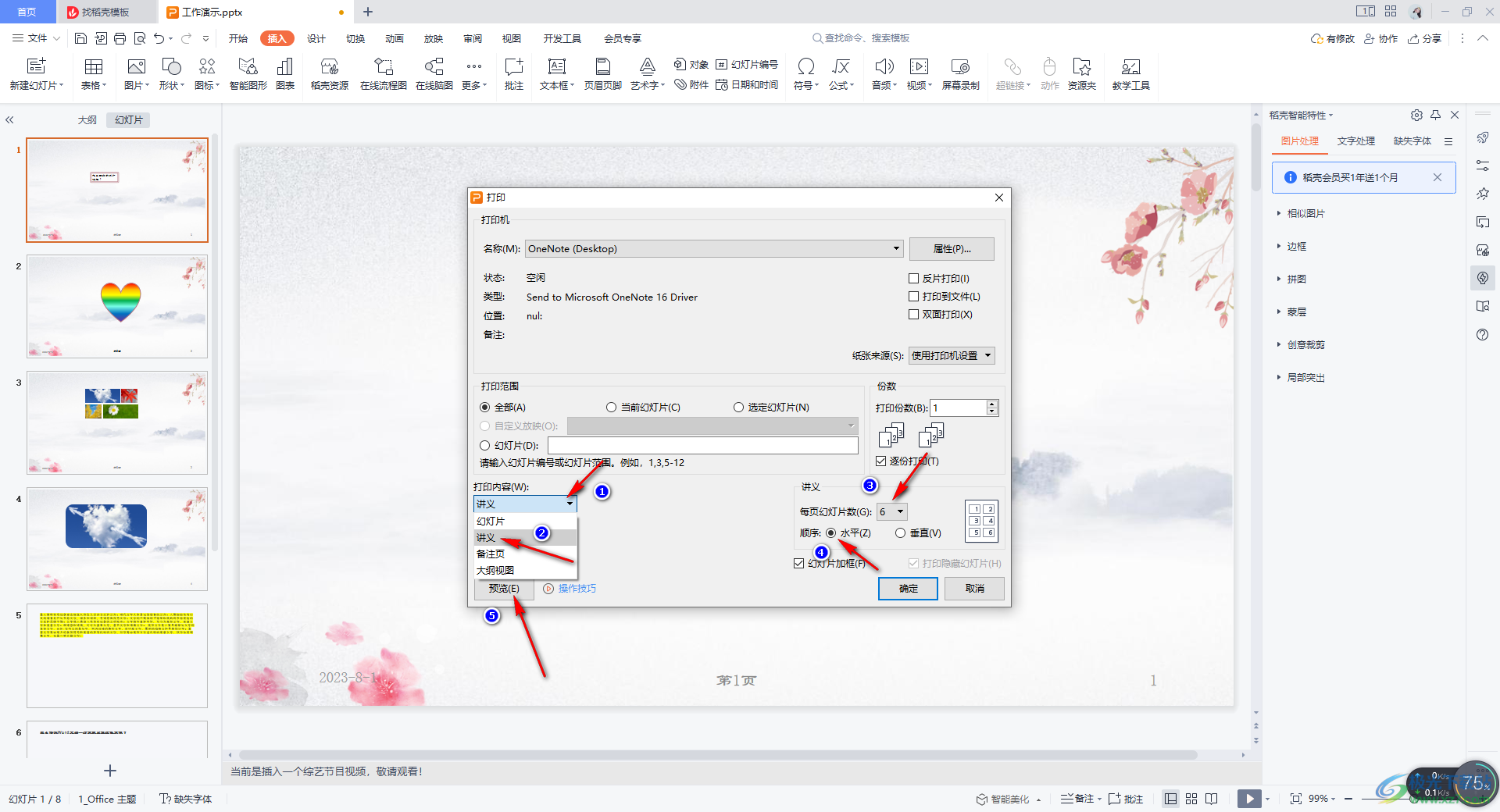Open the online mind map icon

tap(434, 66)
